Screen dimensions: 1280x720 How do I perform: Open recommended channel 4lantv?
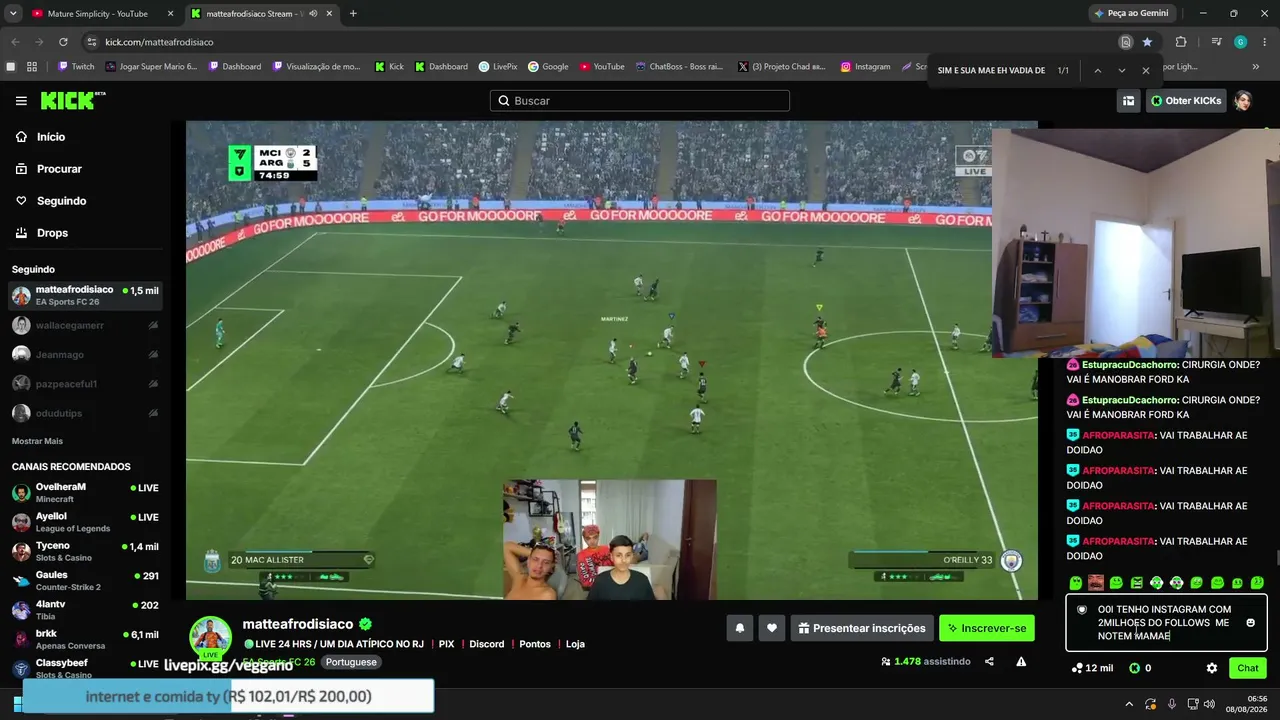click(85, 609)
